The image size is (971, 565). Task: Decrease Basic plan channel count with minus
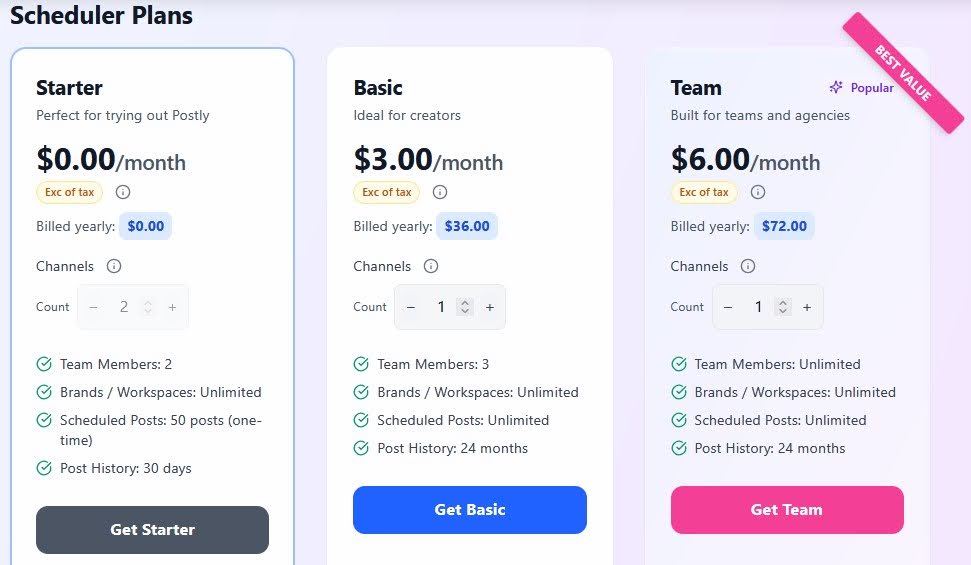click(x=411, y=307)
